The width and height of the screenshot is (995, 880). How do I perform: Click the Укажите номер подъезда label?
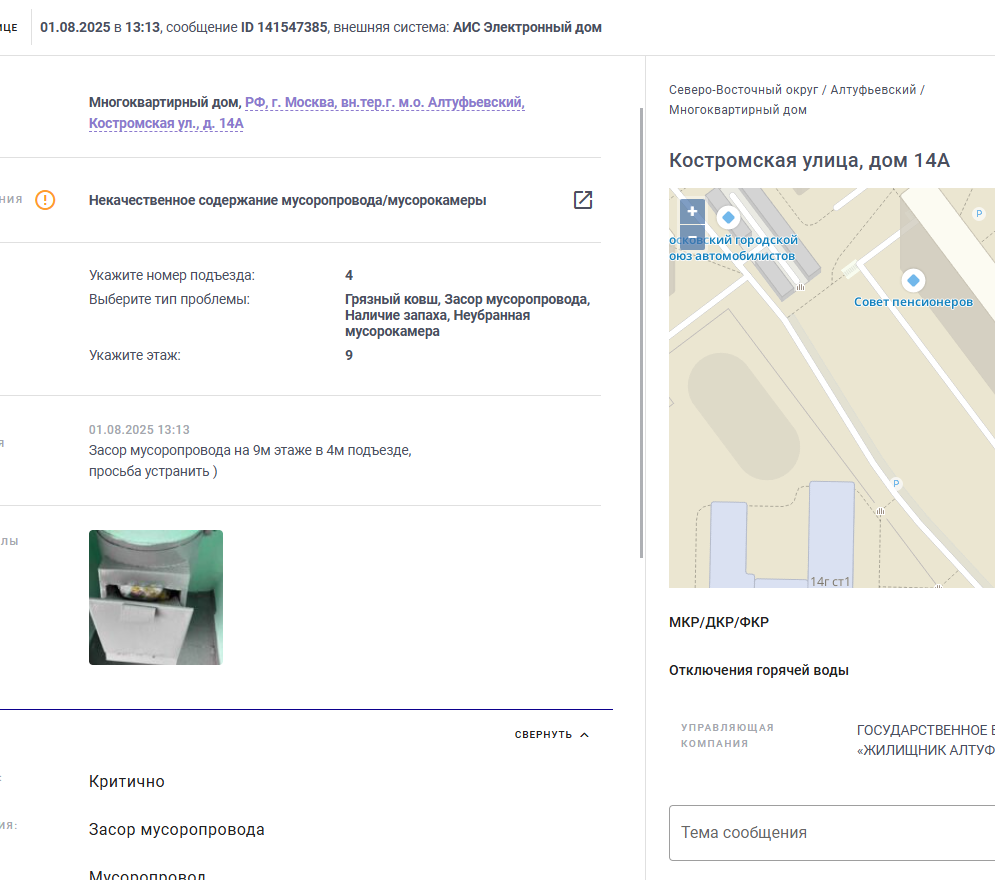(171, 275)
